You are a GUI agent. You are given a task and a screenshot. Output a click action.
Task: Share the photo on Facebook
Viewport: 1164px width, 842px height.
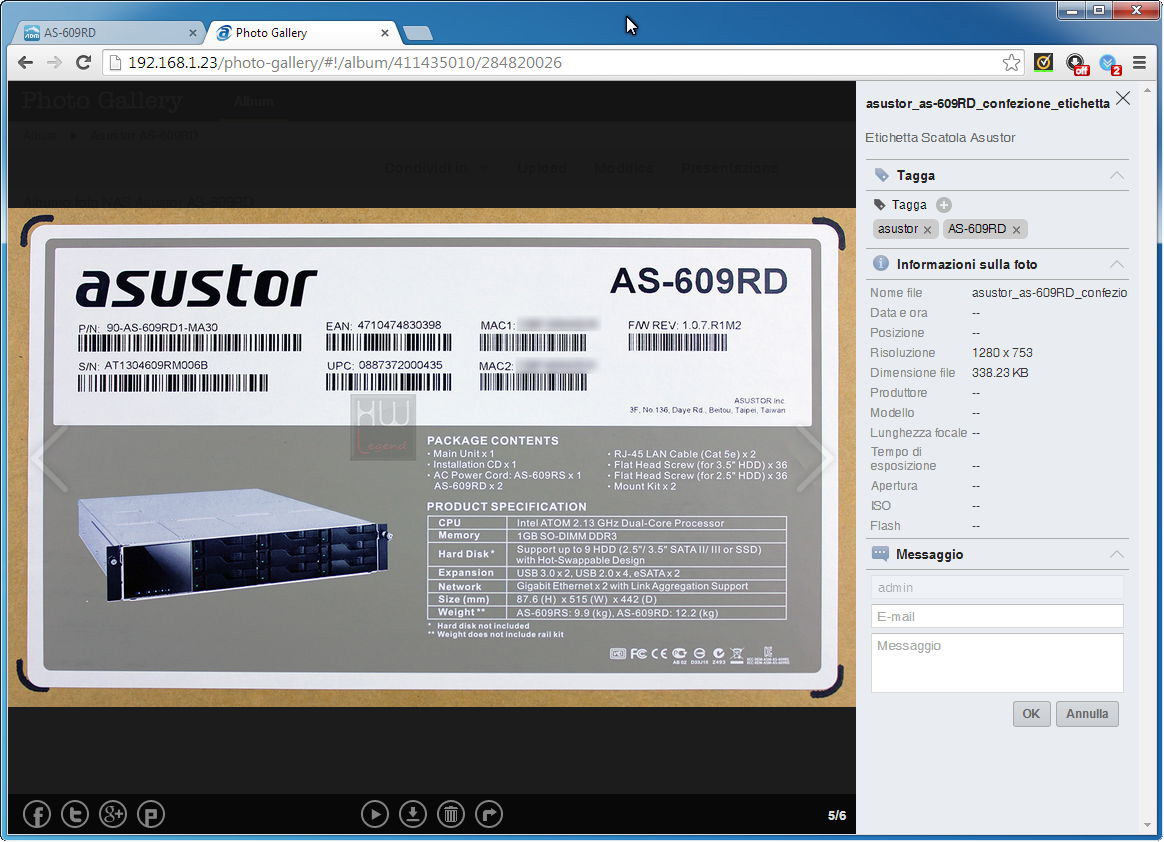[37, 815]
